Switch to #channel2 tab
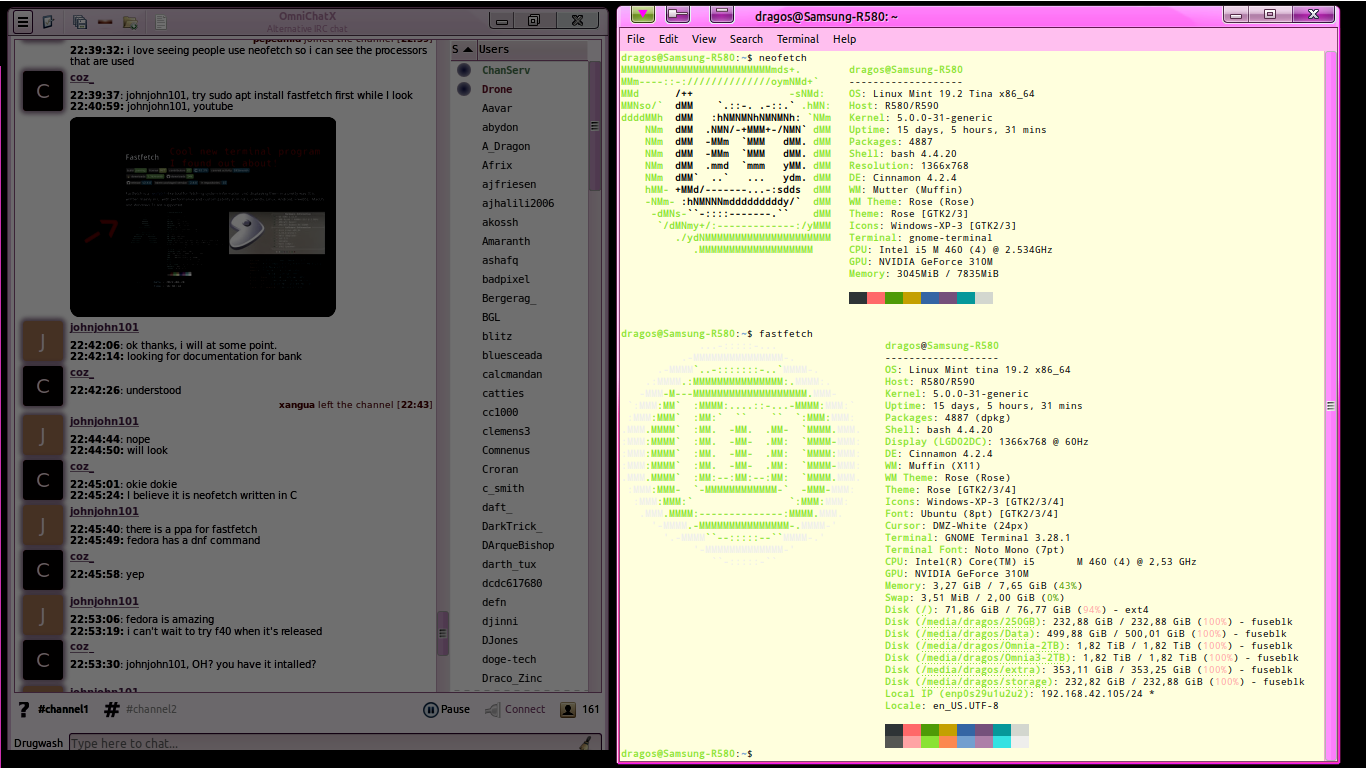This screenshot has width=1366, height=768. click(151, 709)
